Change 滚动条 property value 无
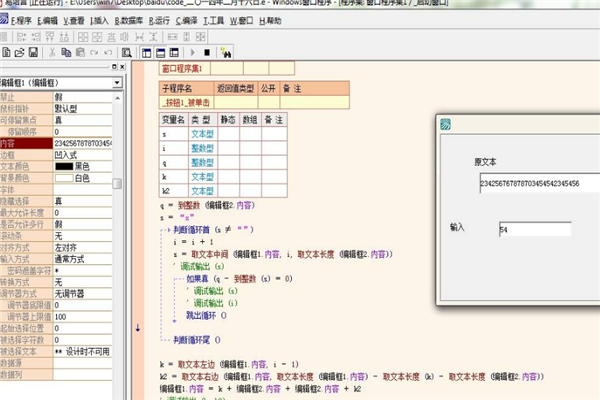 tap(83, 236)
